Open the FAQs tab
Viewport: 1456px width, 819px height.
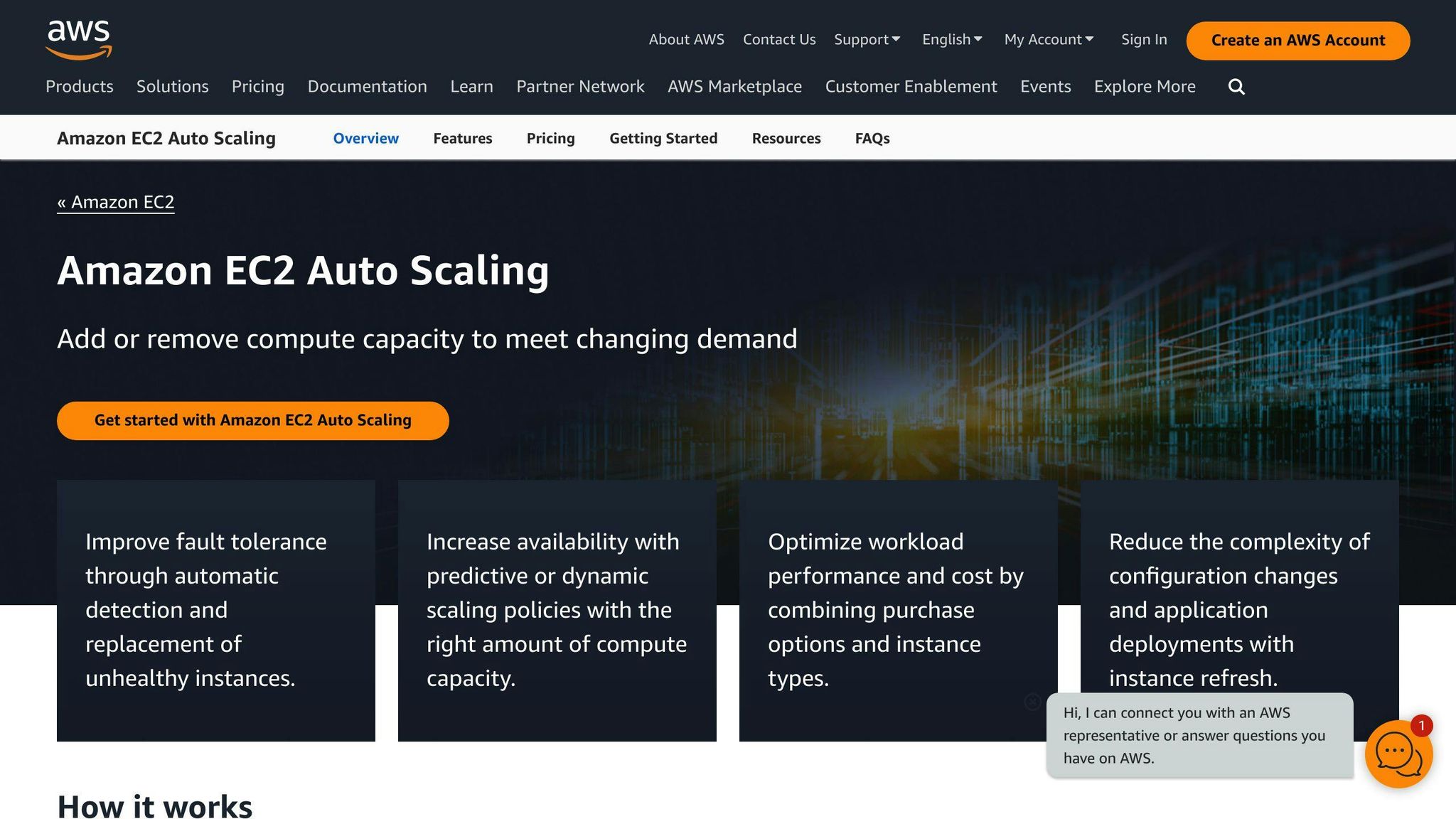pos(872,138)
